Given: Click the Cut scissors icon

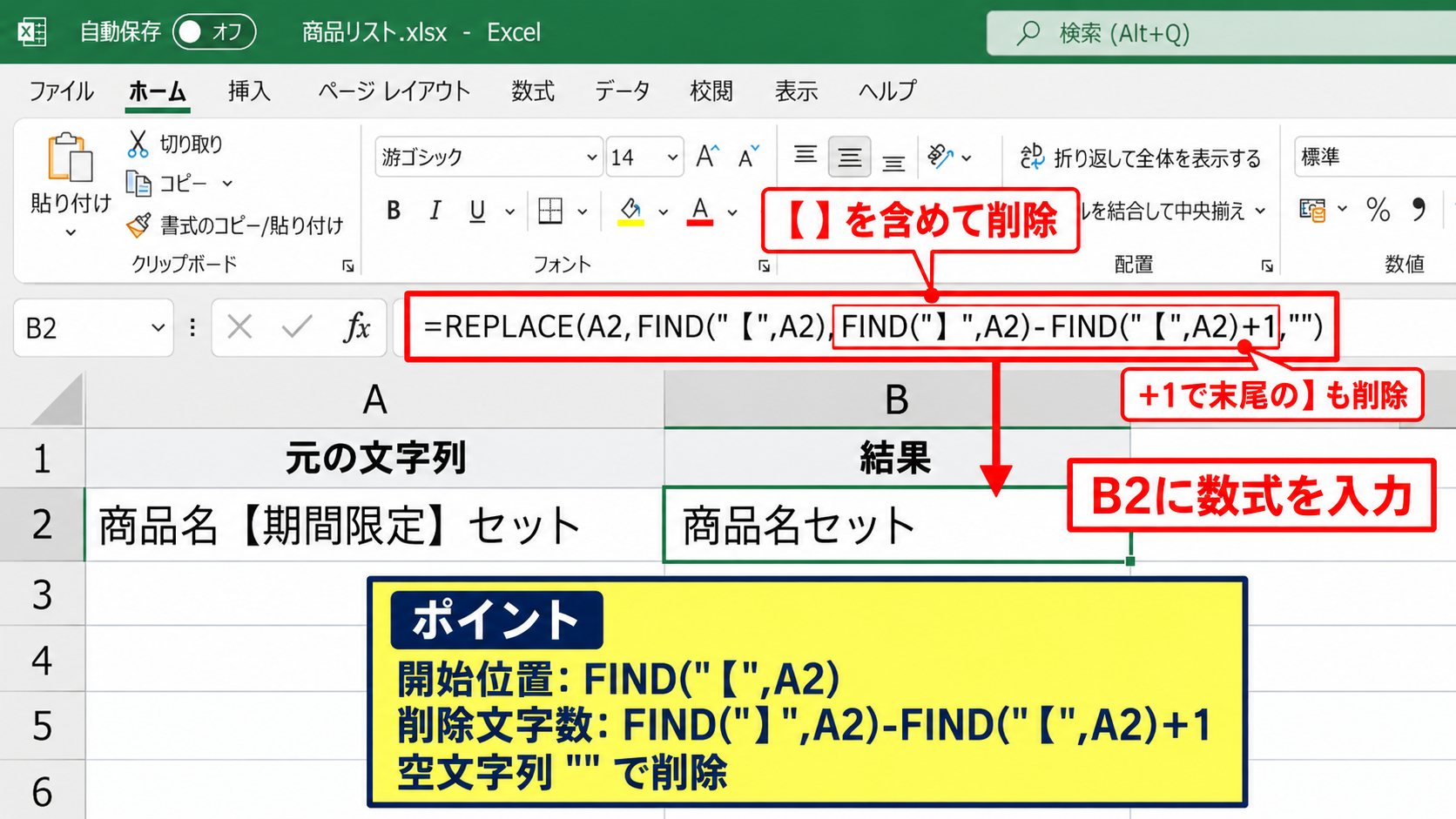Looking at the screenshot, I should (x=138, y=144).
